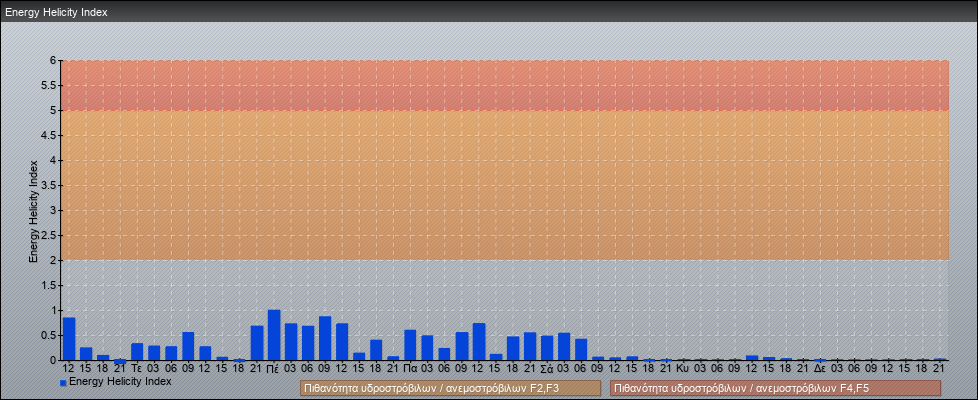This screenshot has height=400, width=978.
Task: Select the F2,F3 waterspout probability legend box
Action: pos(450,388)
